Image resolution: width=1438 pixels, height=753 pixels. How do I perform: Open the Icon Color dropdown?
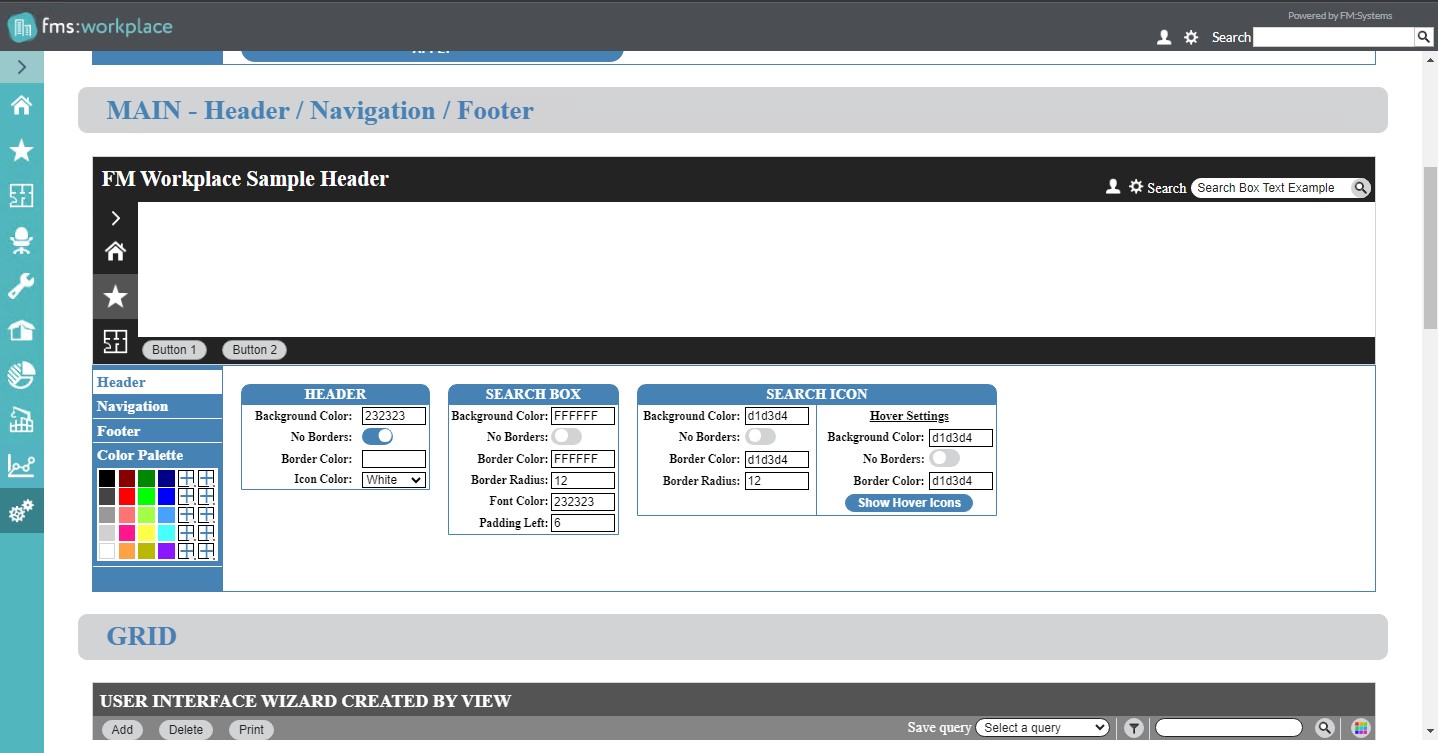click(x=394, y=480)
